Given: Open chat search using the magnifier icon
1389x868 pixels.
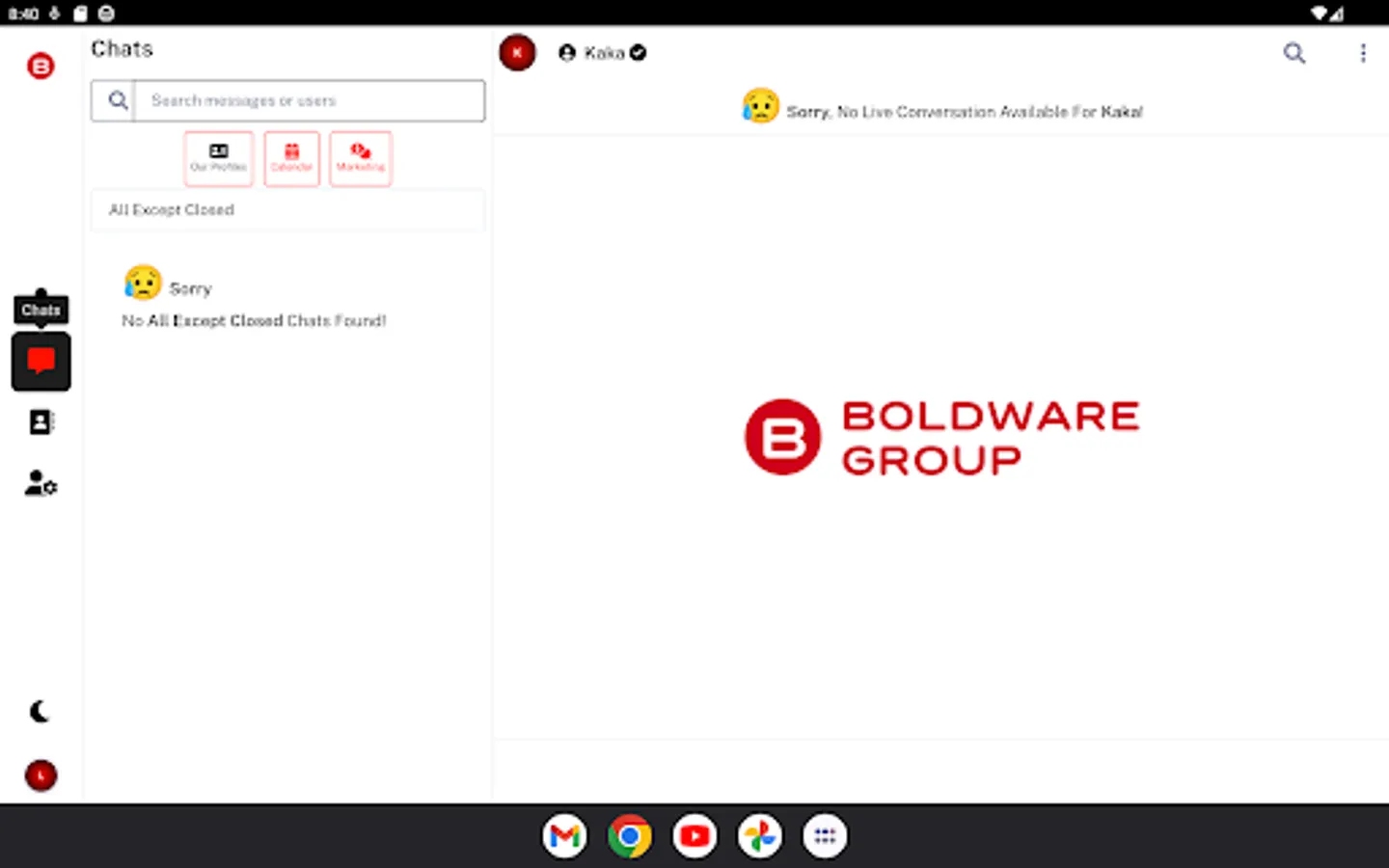Looking at the screenshot, I should tap(1294, 53).
